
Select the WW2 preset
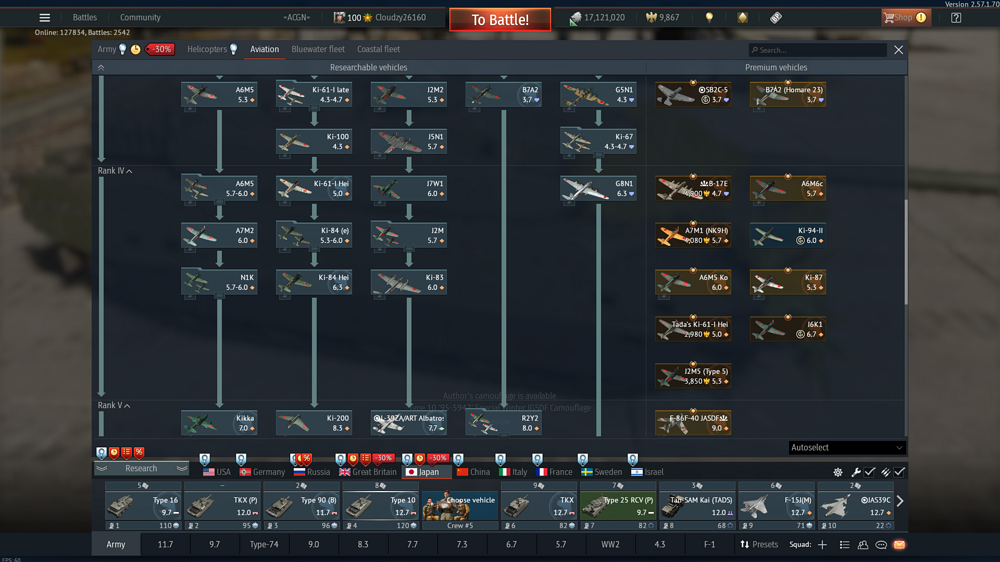point(610,545)
